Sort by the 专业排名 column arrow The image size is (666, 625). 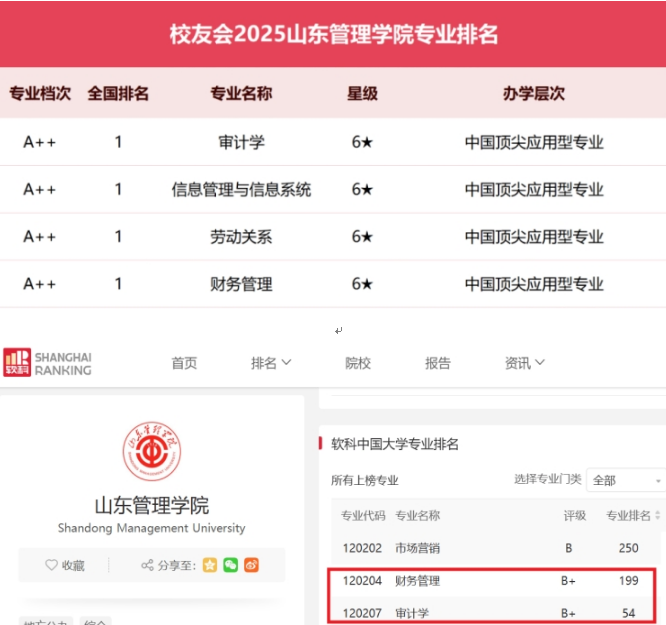[x=657, y=516]
